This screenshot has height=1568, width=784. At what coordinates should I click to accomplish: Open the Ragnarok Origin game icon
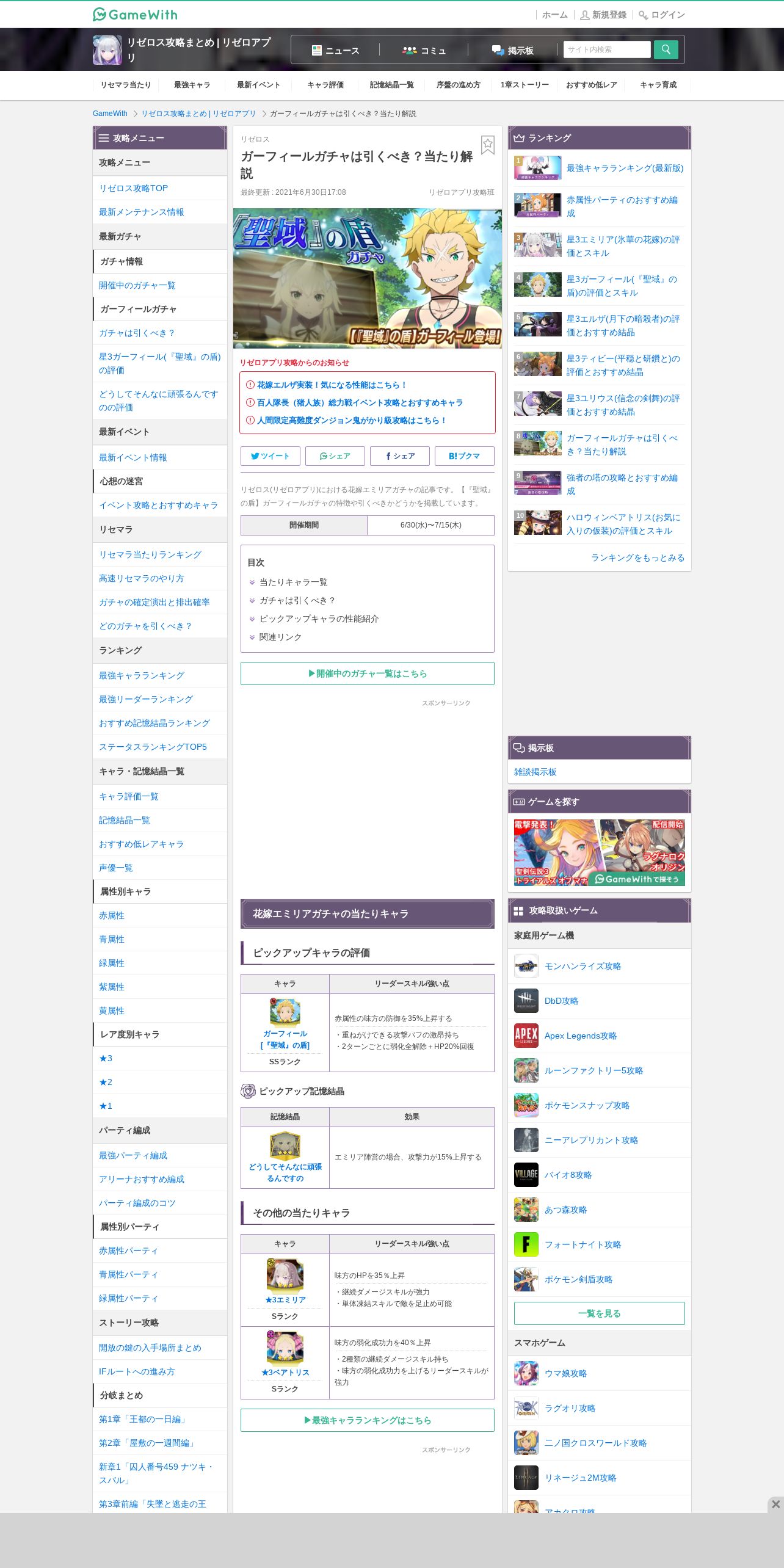click(x=526, y=1408)
